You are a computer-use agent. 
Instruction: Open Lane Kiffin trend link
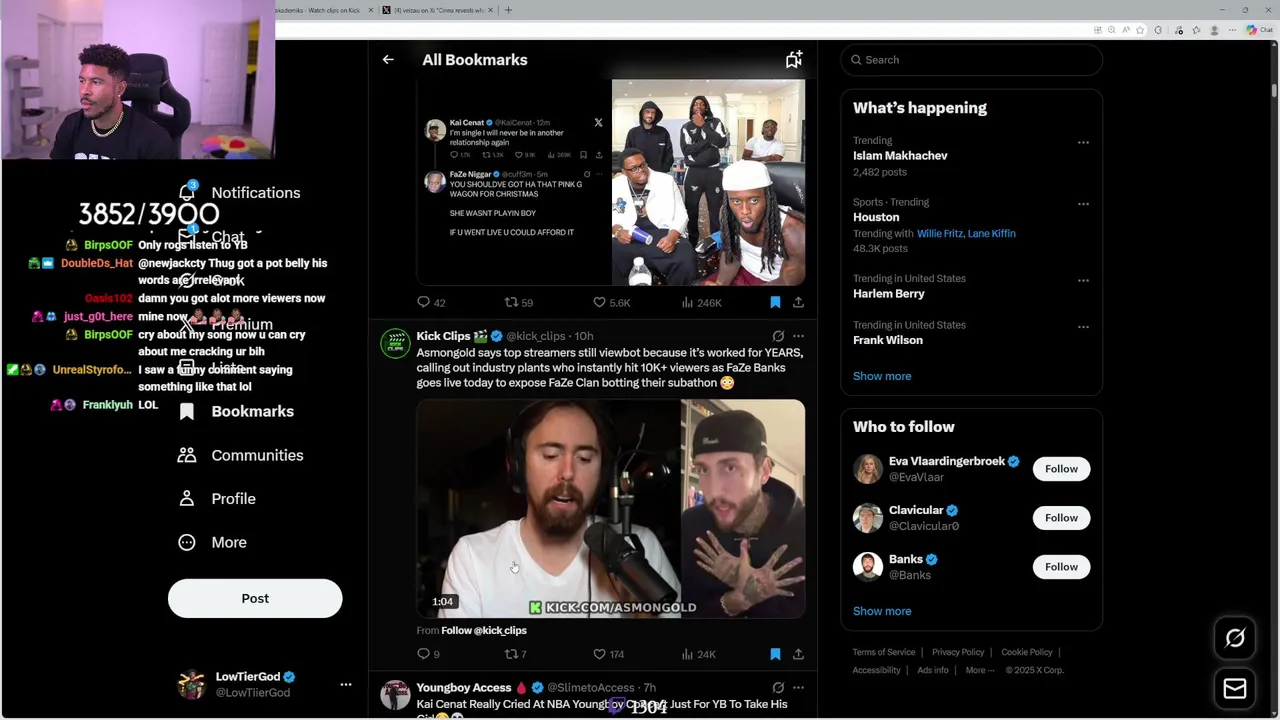click(x=992, y=233)
